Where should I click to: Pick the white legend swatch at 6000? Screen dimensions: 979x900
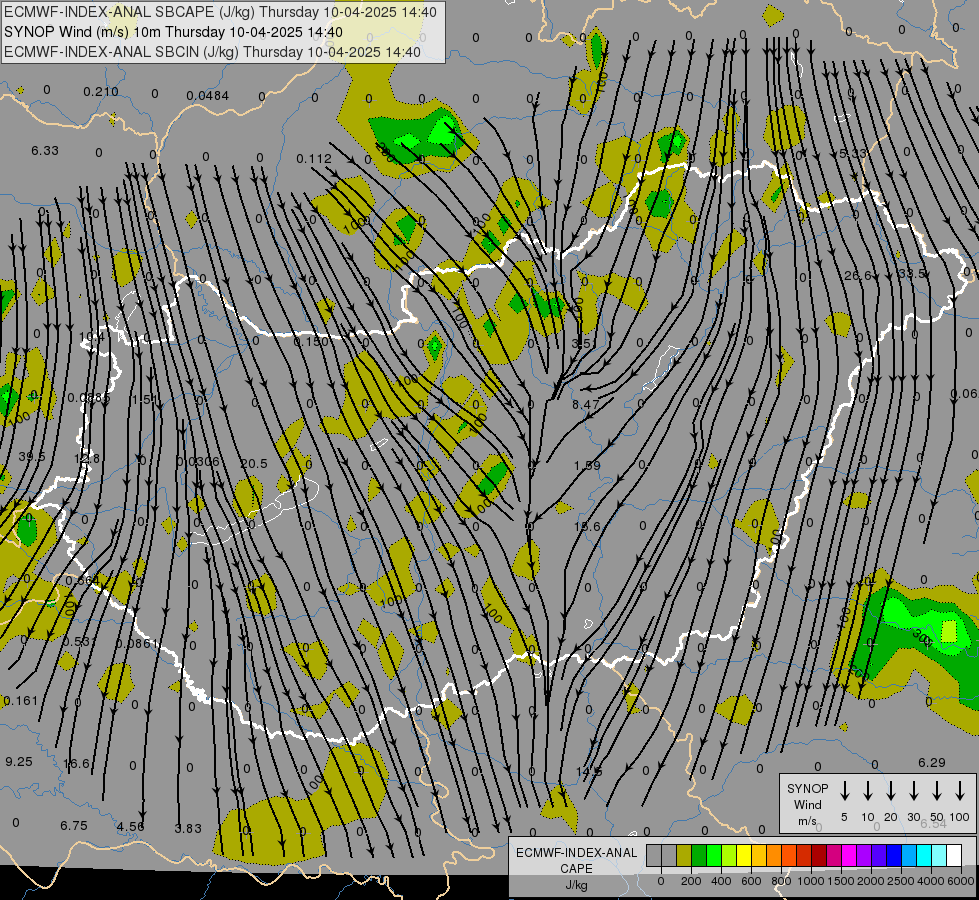(x=953, y=856)
